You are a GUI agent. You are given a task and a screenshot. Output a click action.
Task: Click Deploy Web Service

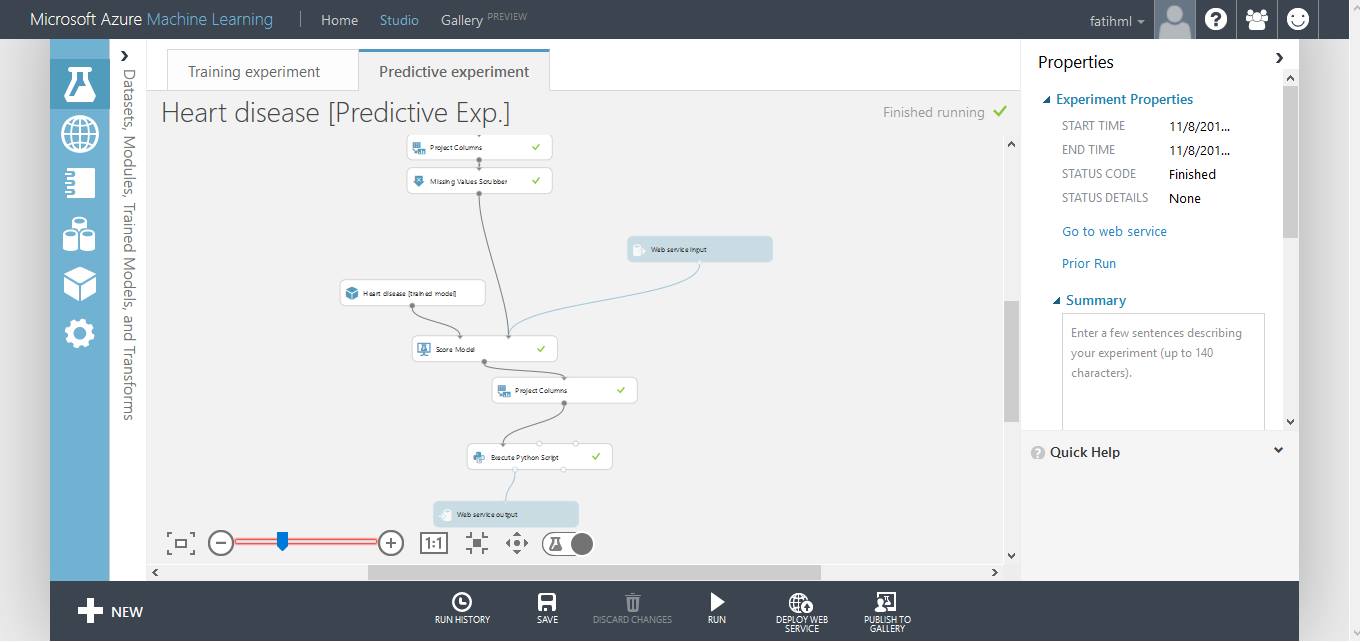click(x=801, y=612)
